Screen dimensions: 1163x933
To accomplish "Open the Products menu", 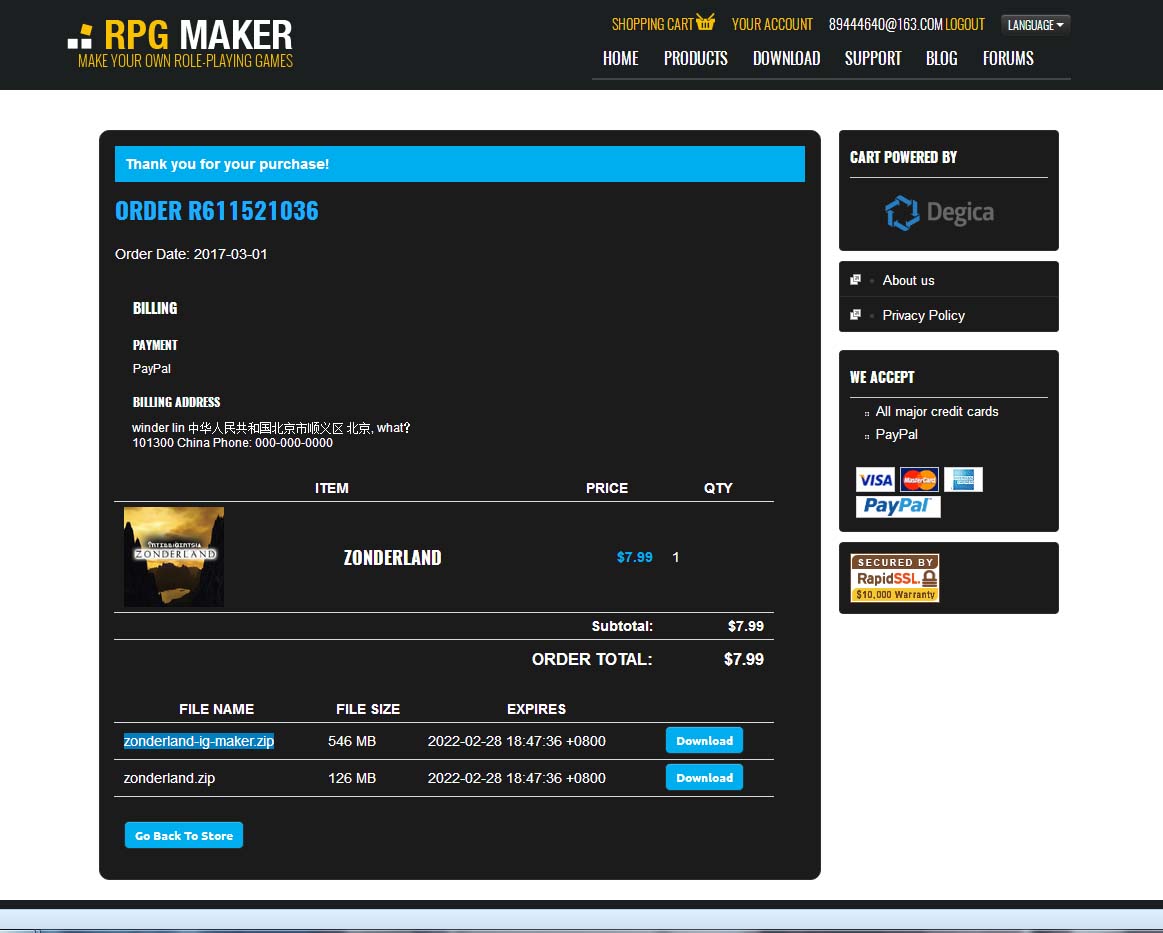I will click(696, 58).
